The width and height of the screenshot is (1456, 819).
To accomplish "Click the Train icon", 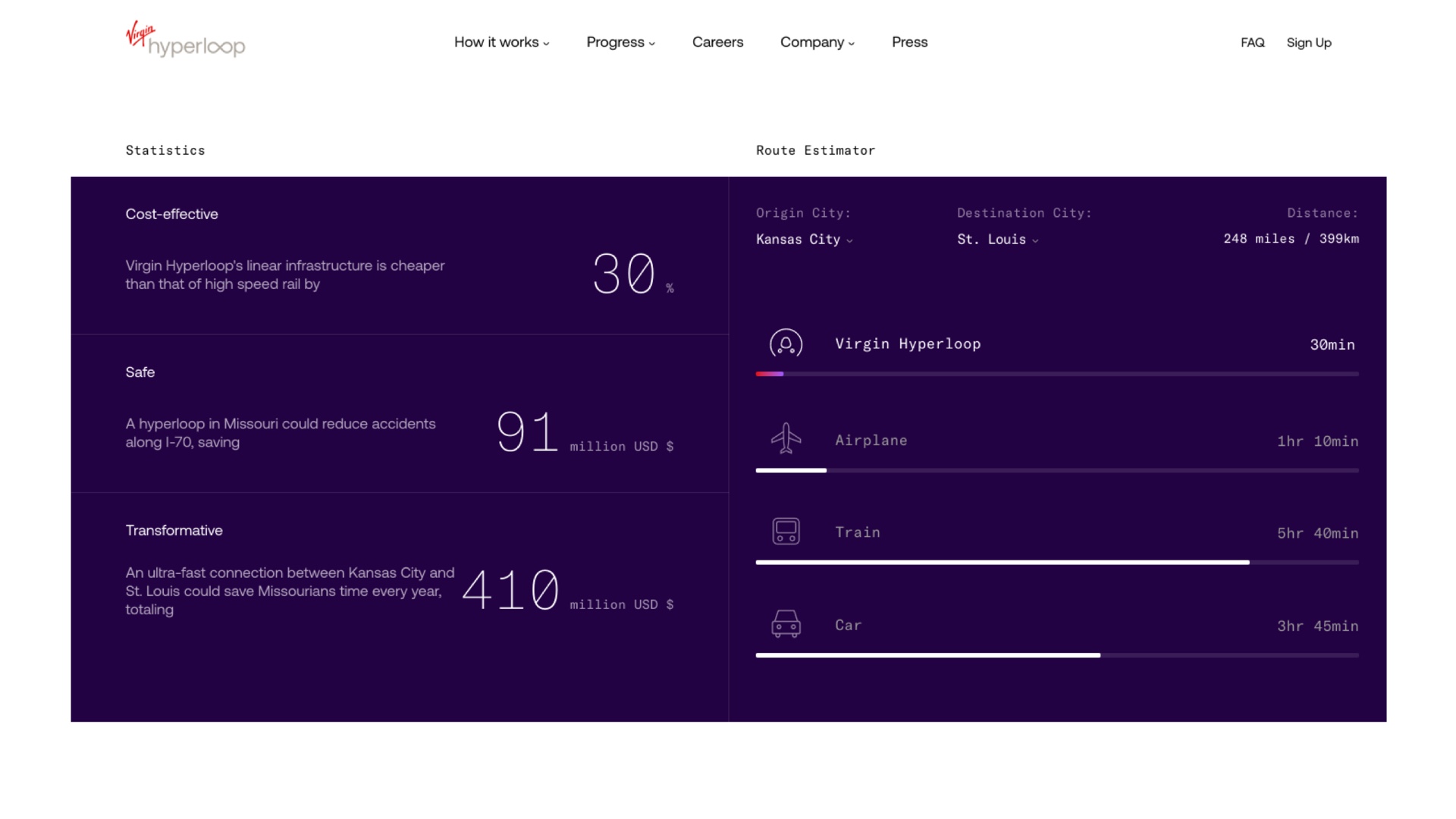I will click(786, 531).
